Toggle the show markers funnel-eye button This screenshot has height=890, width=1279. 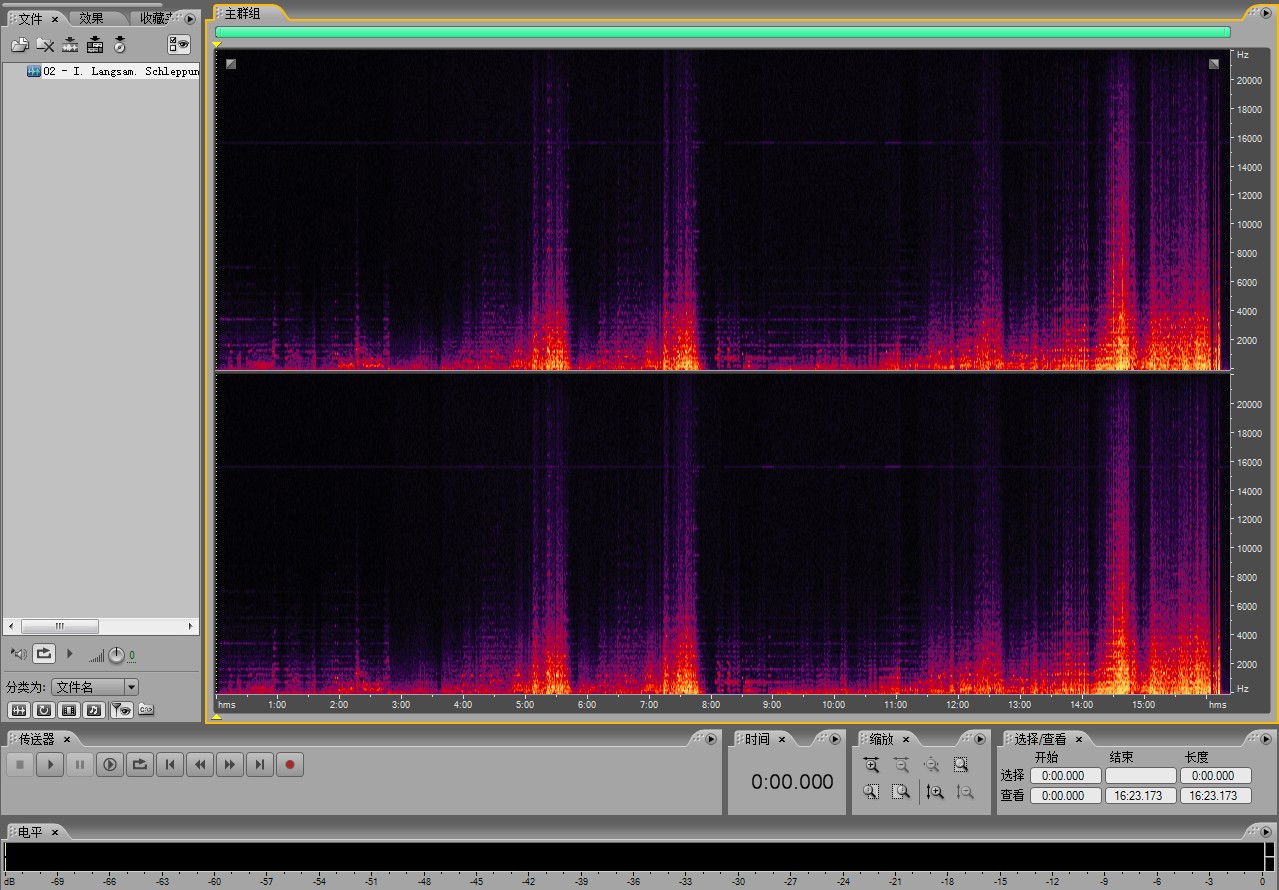121,710
